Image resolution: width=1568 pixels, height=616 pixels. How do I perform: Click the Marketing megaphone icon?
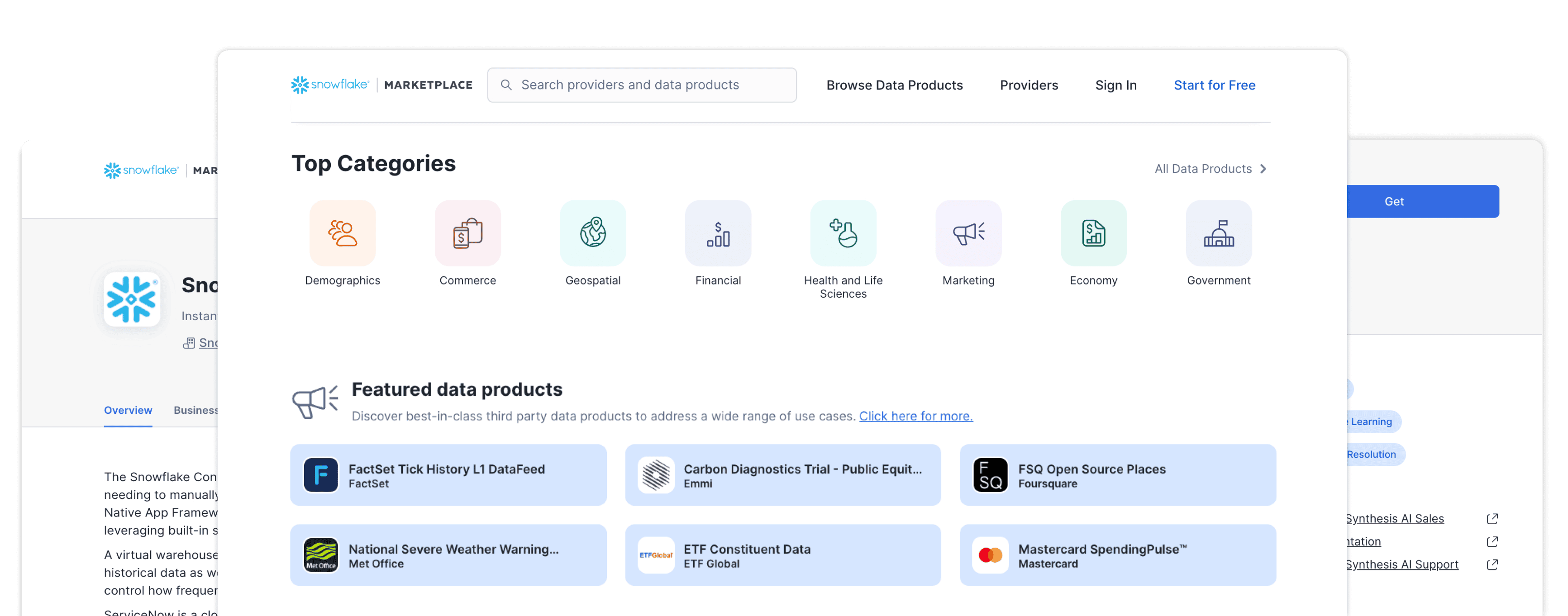(968, 233)
